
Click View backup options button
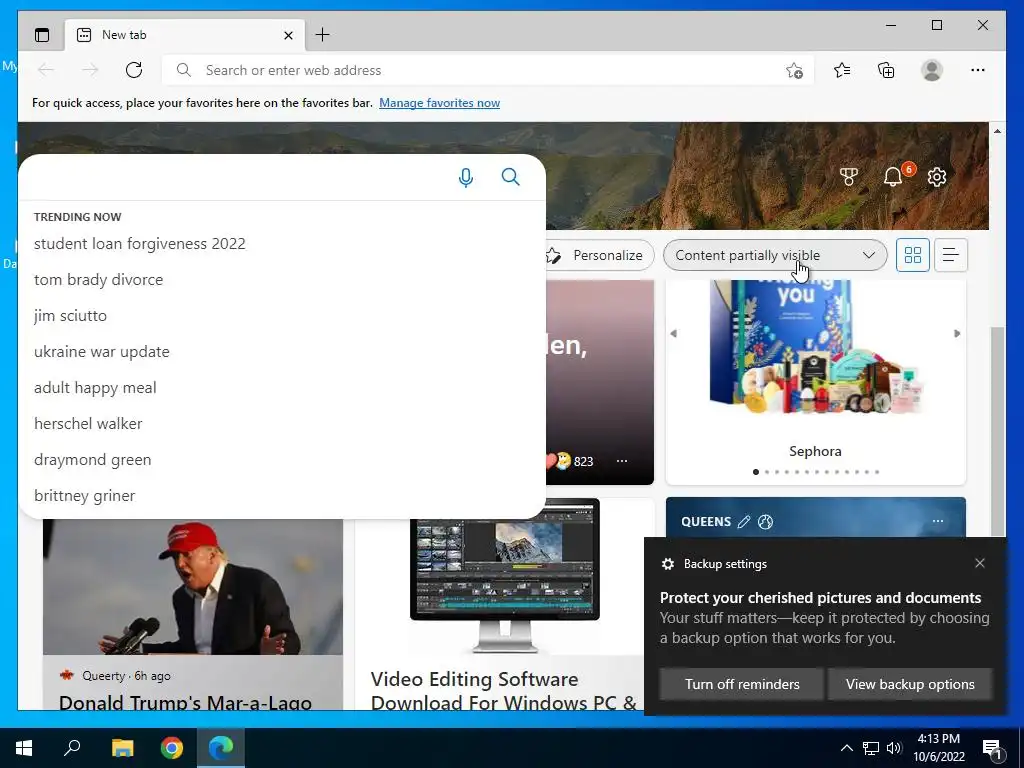point(910,684)
